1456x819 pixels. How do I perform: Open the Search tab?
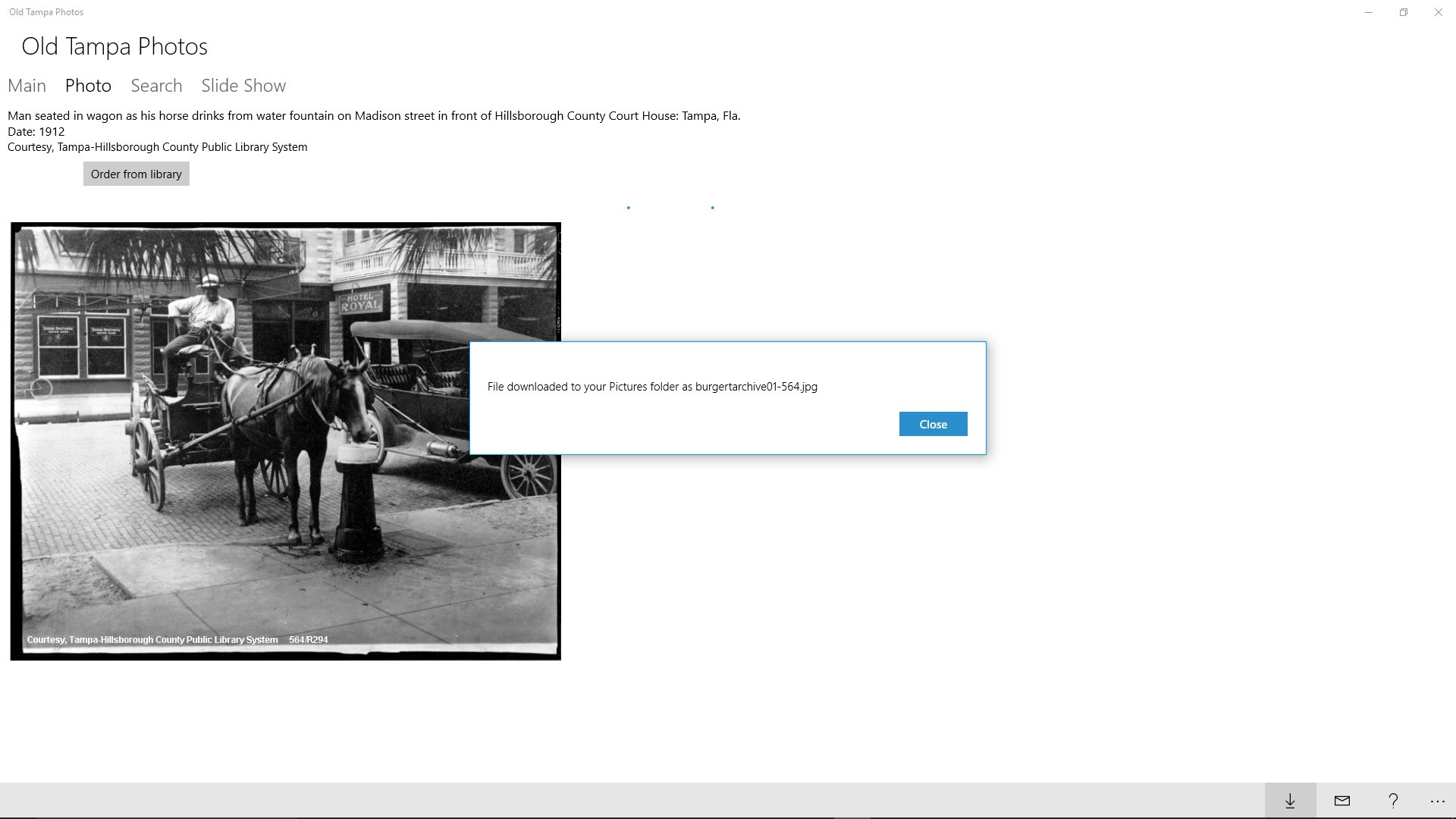click(x=156, y=86)
